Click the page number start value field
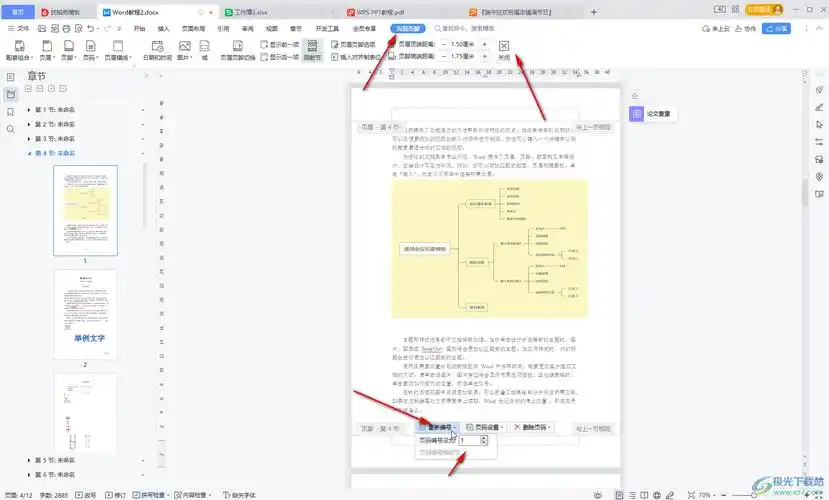Screen dimensions: 829x500 [469, 440]
